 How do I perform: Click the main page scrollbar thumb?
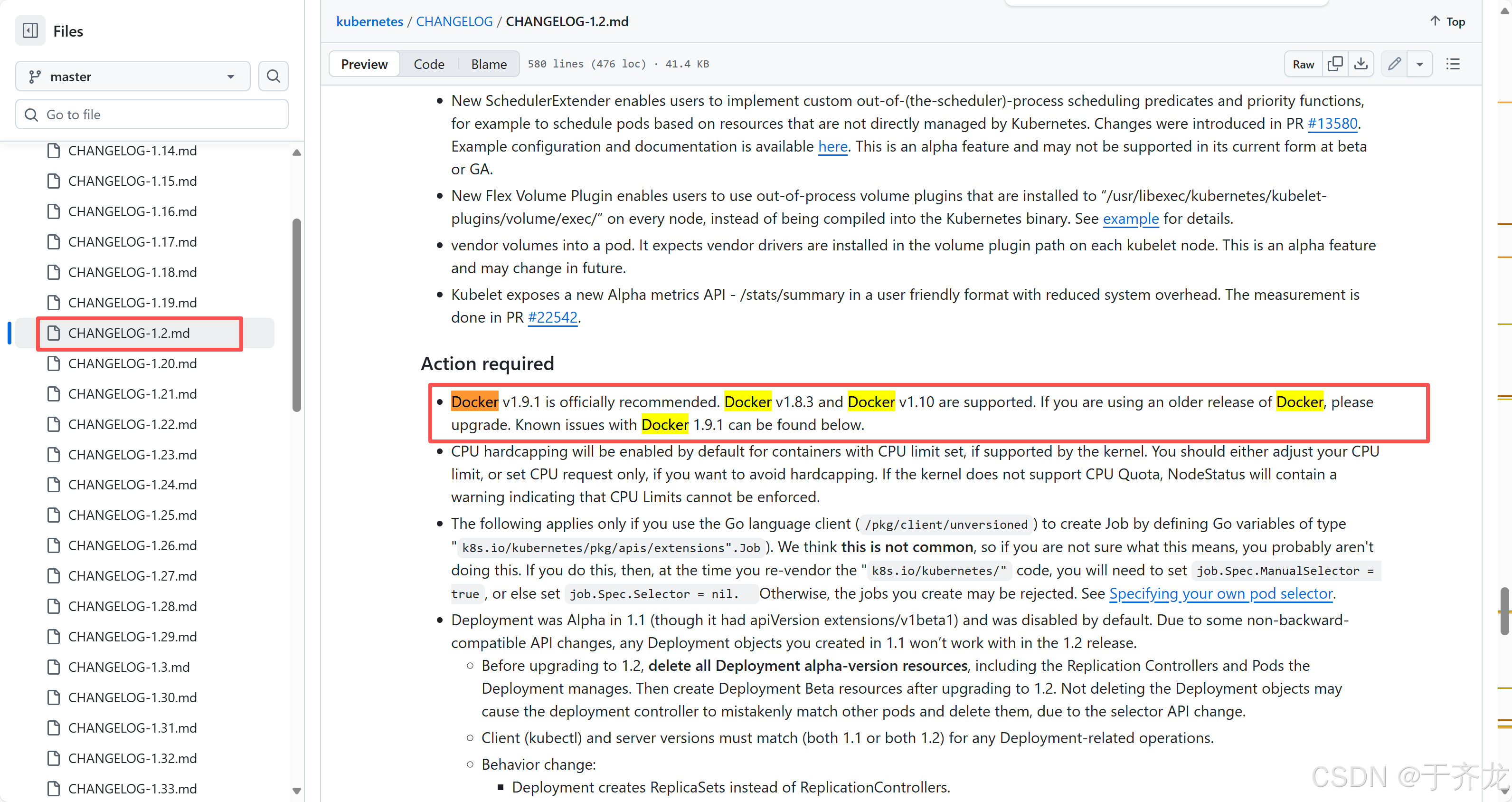click(1504, 611)
